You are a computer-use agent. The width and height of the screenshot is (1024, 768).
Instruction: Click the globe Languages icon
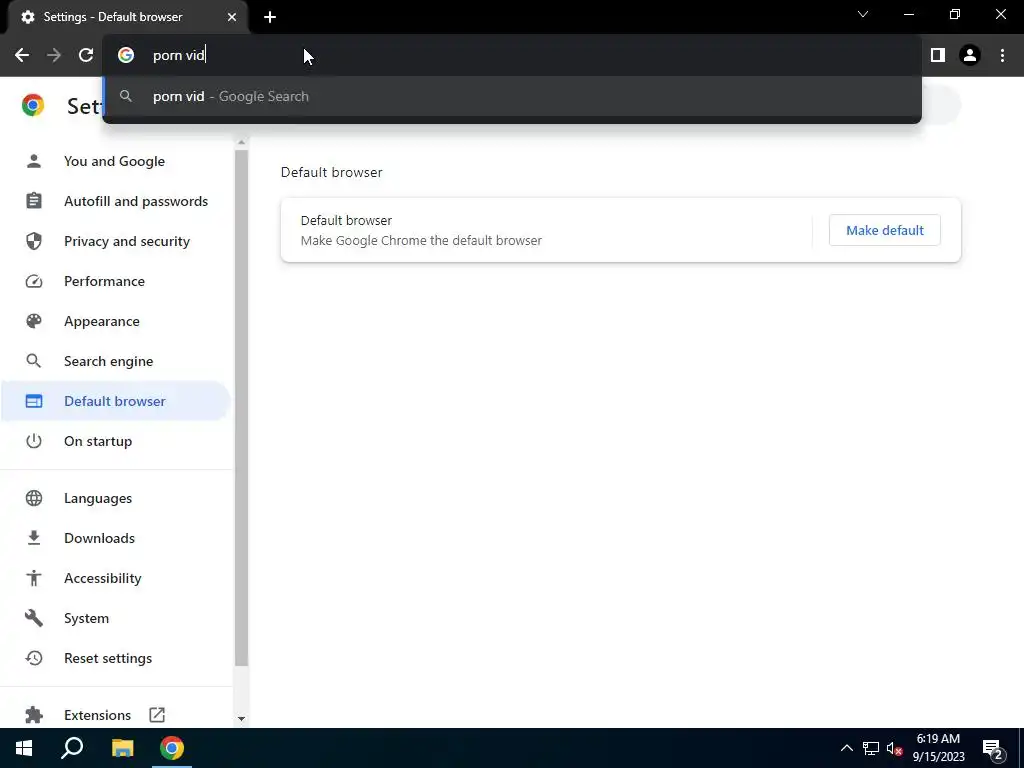(x=34, y=498)
